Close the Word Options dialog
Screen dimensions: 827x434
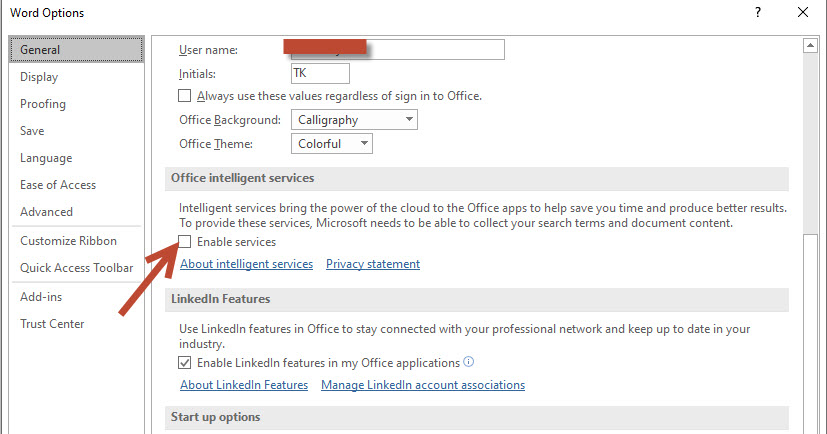pos(803,13)
